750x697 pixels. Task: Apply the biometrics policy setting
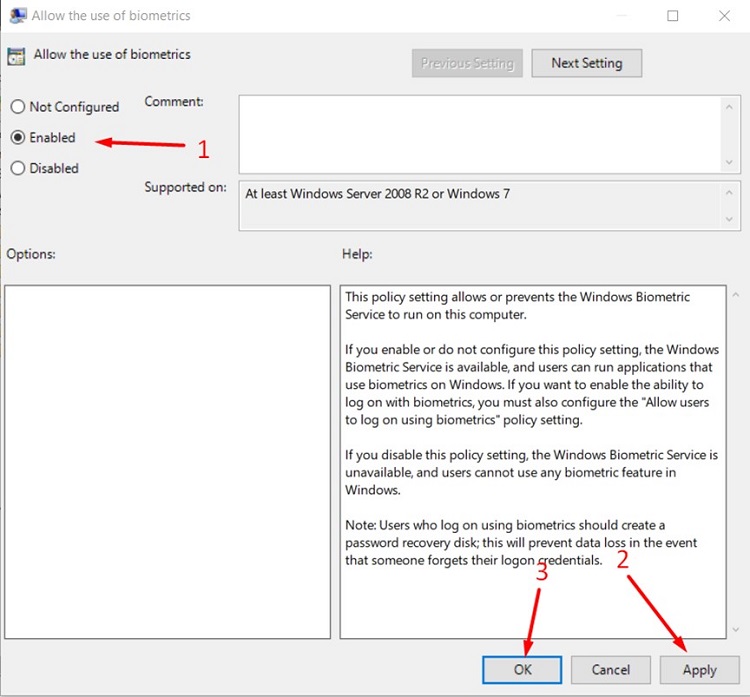click(699, 670)
